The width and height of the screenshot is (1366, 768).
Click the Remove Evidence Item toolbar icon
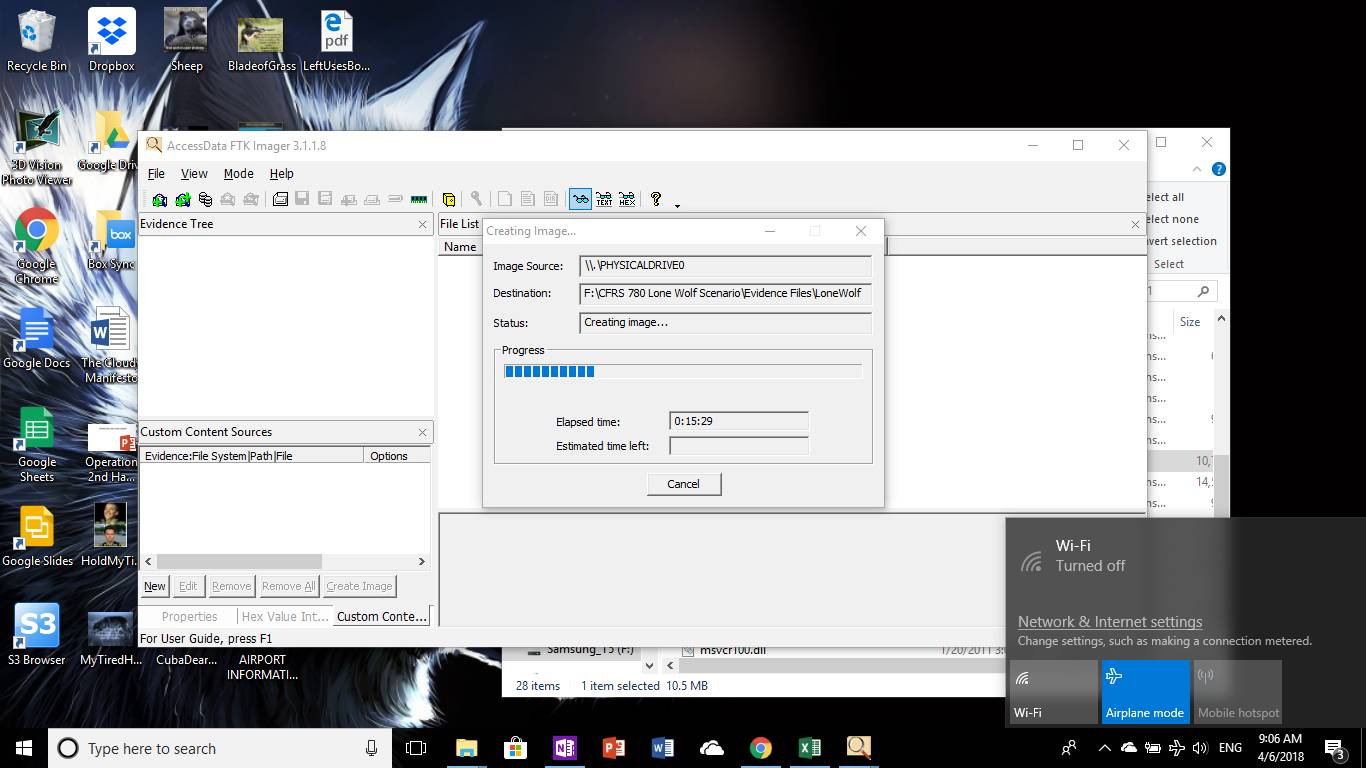(228, 199)
